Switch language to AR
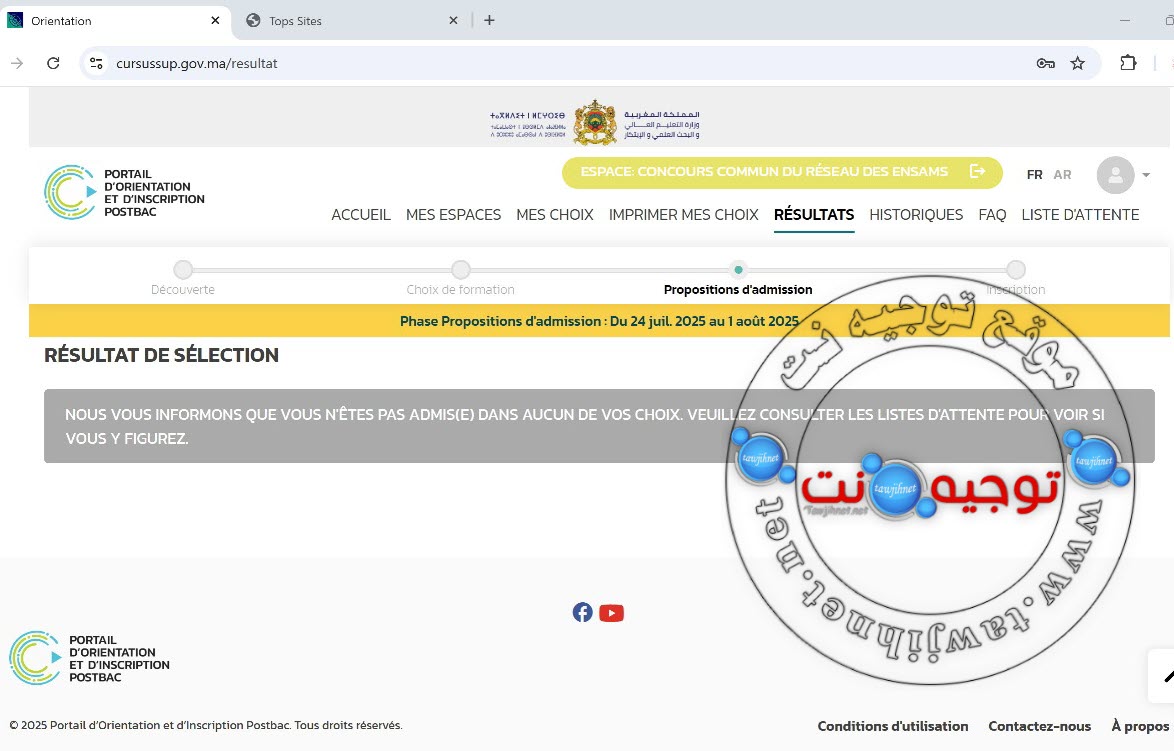The width and height of the screenshot is (1174, 751). pyautogui.click(x=1062, y=174)
